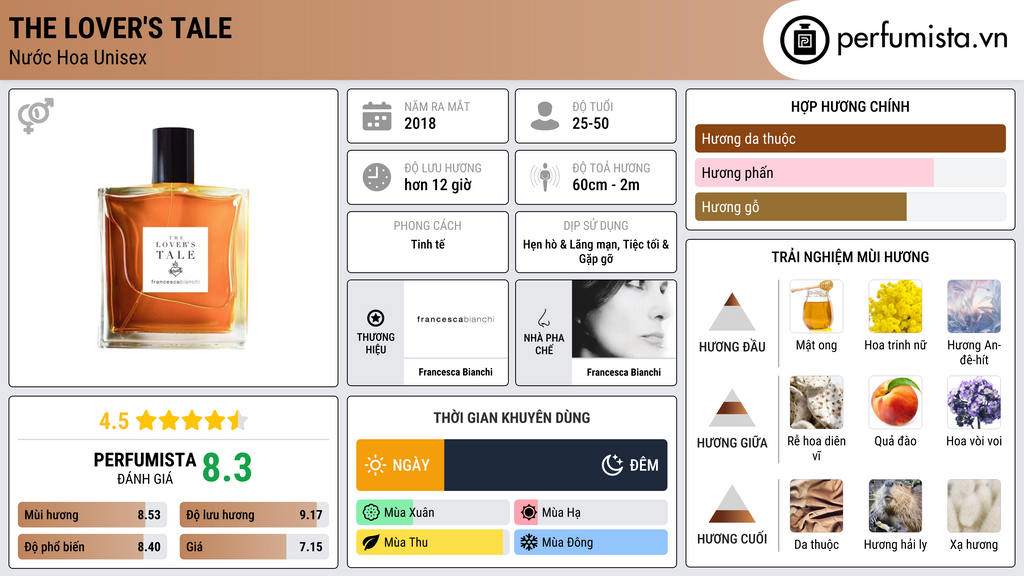Click the Francesca Bianchi perfumer name label

pyautogui.click(x=624, y=372)
